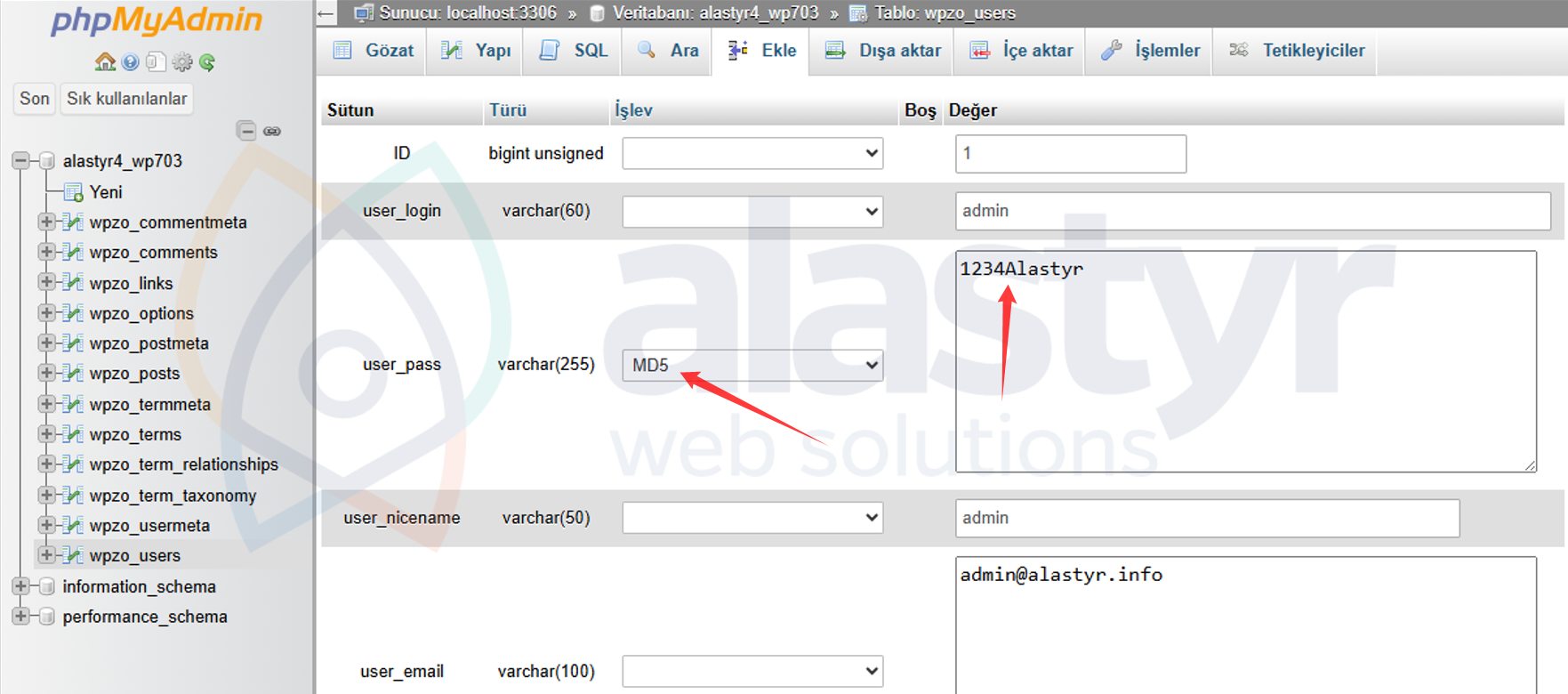Click the phpMyAdmin logo

click(157, 20)
